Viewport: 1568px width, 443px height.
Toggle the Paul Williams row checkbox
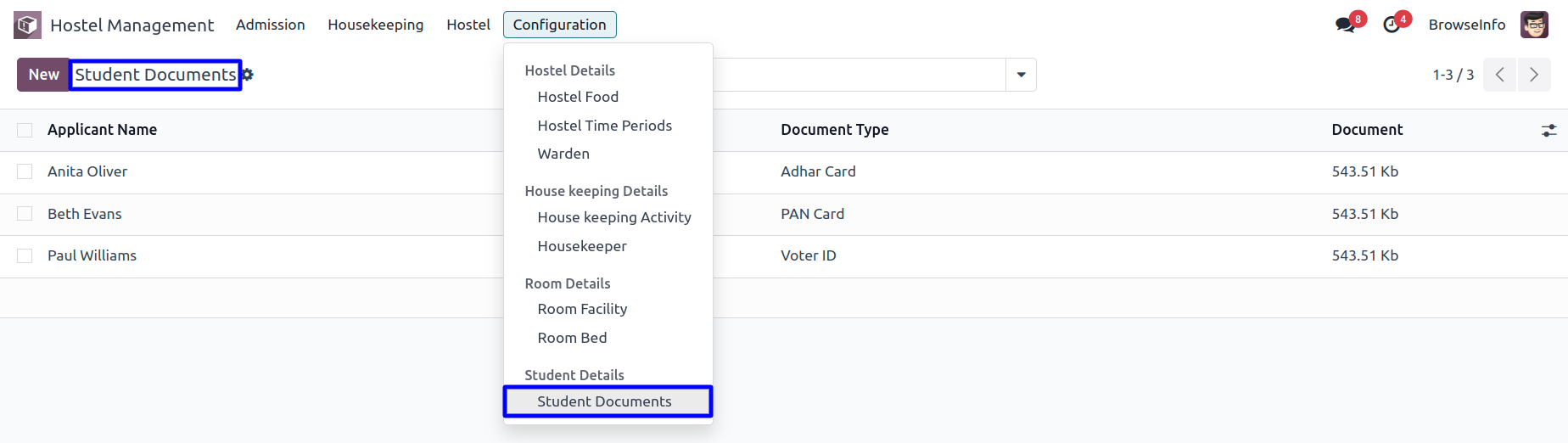pyautogui.click(x=25, y=255)
